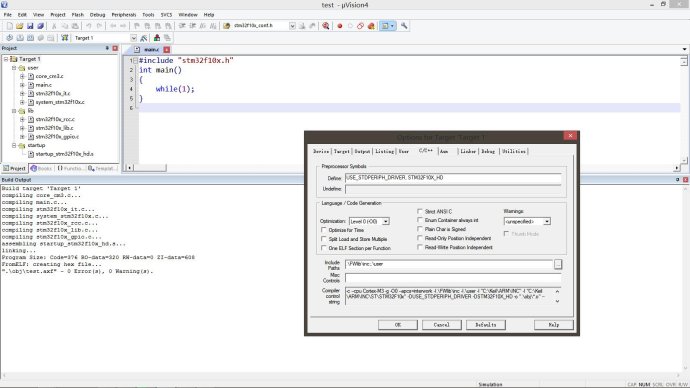This screenshot has height=388, width=690.
Task: Download to flash LOAD icon
Action: coord(65,38)
